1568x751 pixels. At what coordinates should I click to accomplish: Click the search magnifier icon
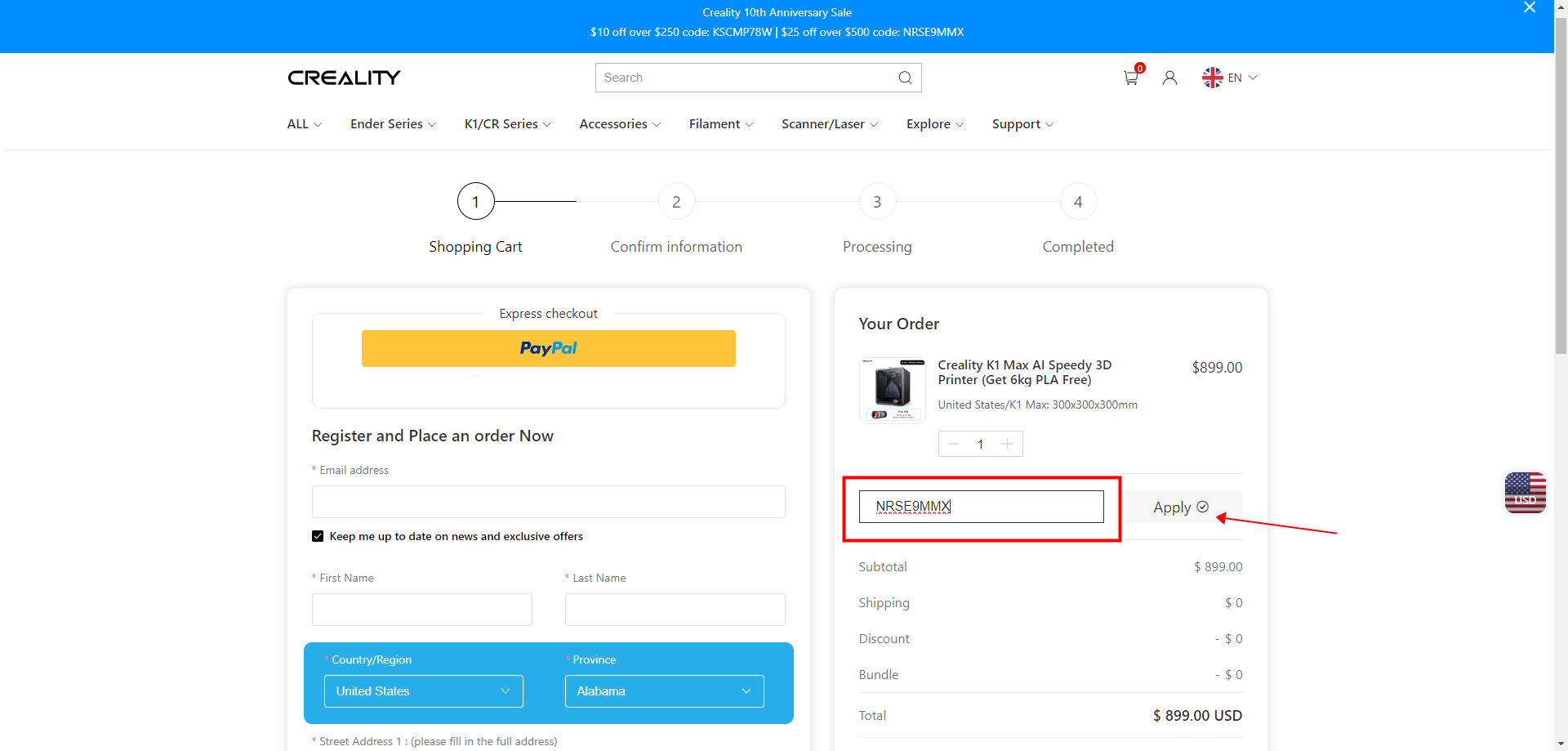[905, 78]
